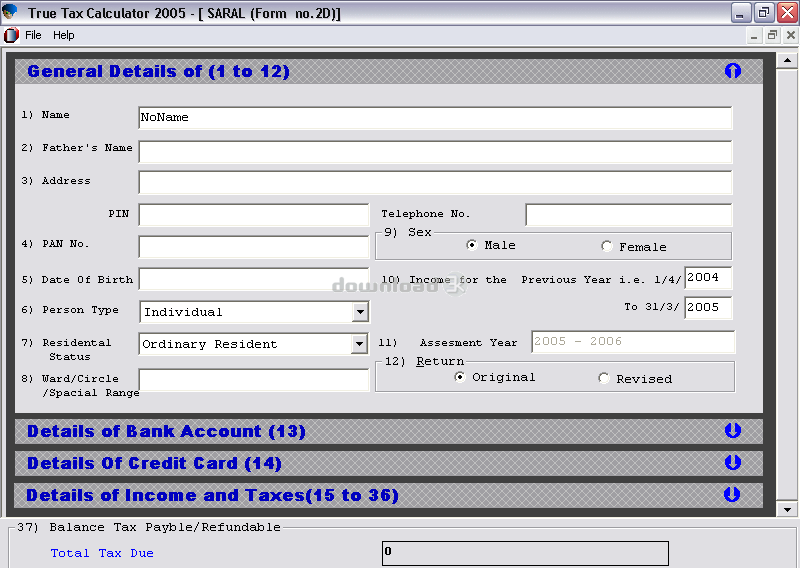The height and width of the screenshot is (568, 800).
Task: Click the Total Tax Due value box
Action: point(525,553)
